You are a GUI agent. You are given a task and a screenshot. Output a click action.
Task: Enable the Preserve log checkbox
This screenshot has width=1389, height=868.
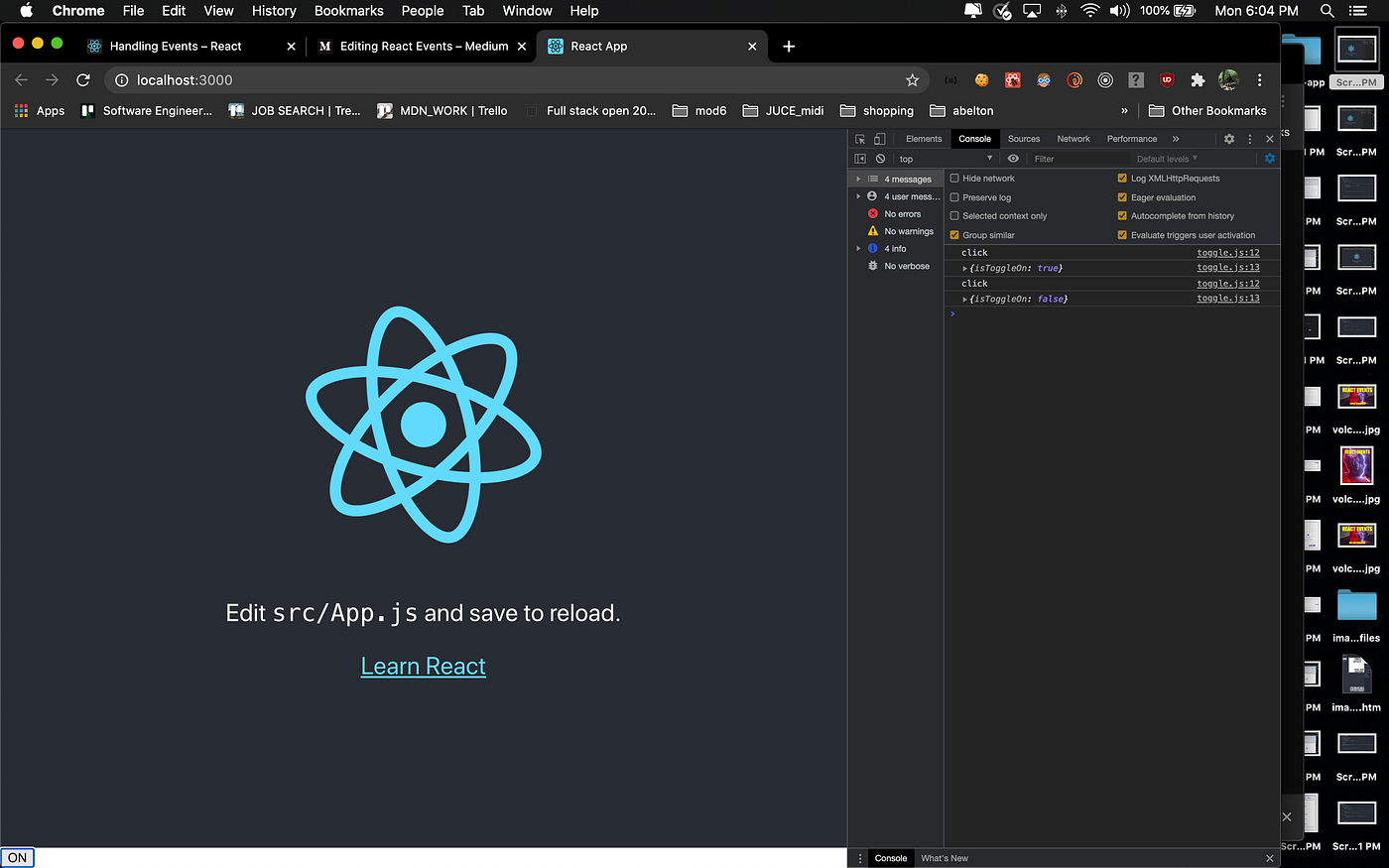954,197
